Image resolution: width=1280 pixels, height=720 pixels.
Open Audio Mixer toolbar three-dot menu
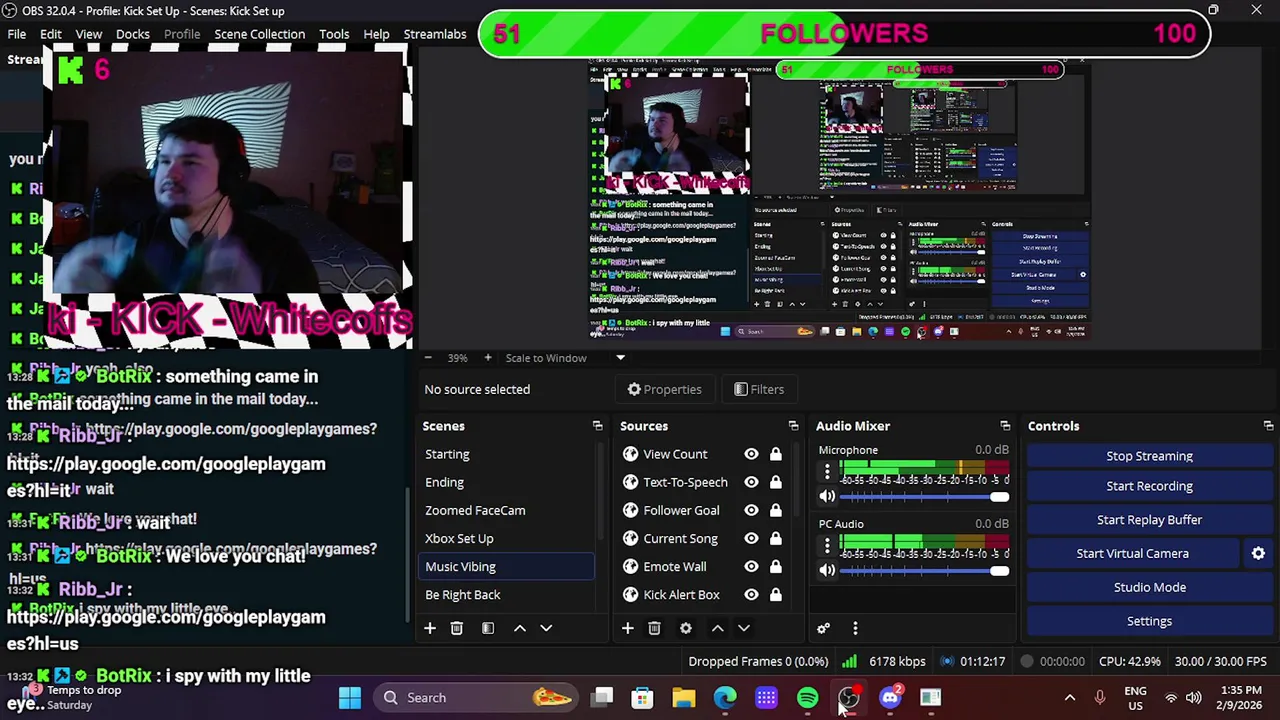855,628
